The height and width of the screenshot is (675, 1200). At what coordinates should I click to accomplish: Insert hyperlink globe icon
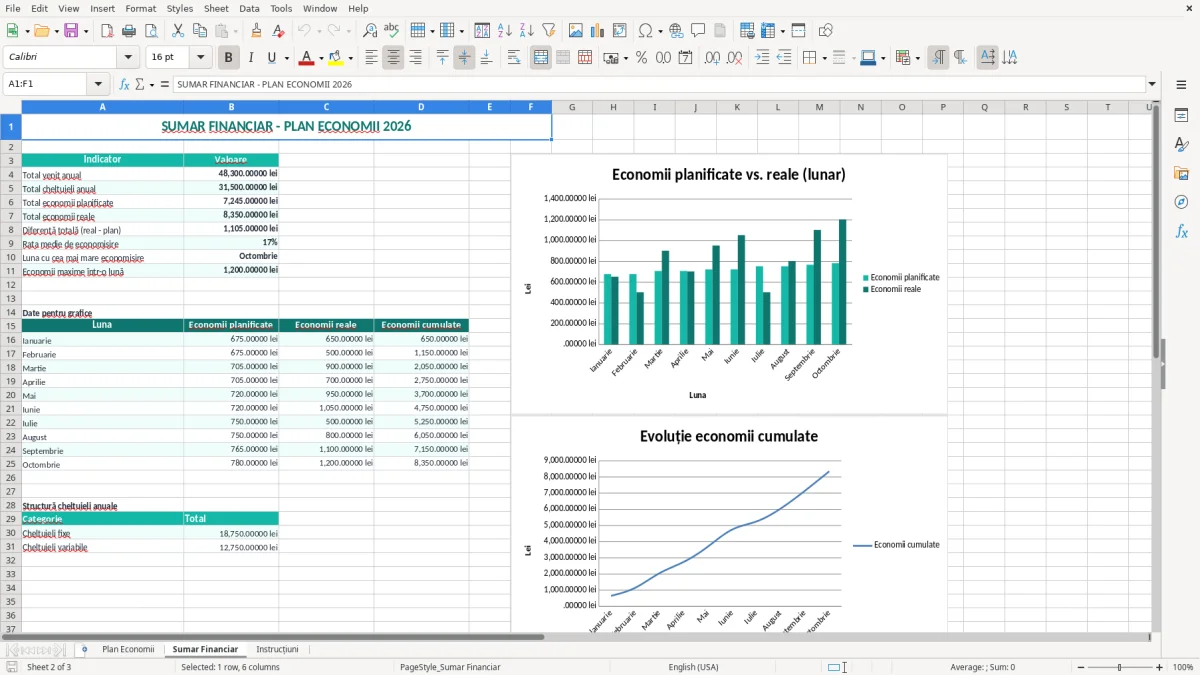click(676, 31)
